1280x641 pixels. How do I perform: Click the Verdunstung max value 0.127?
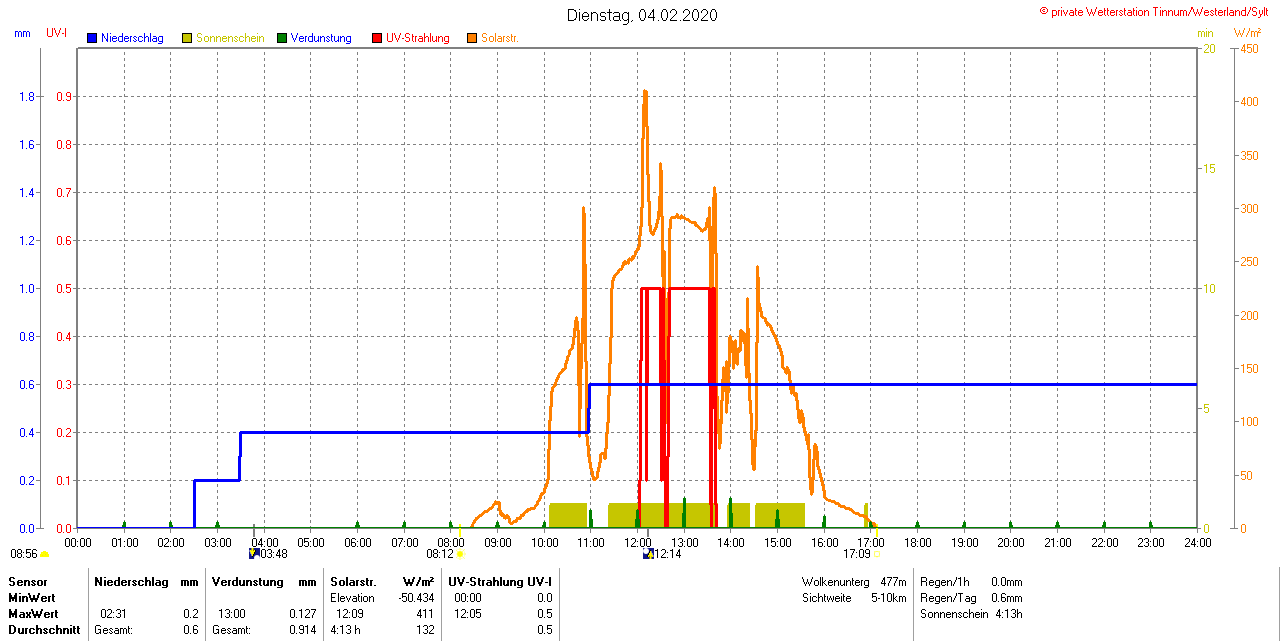[x=301, y=614]
